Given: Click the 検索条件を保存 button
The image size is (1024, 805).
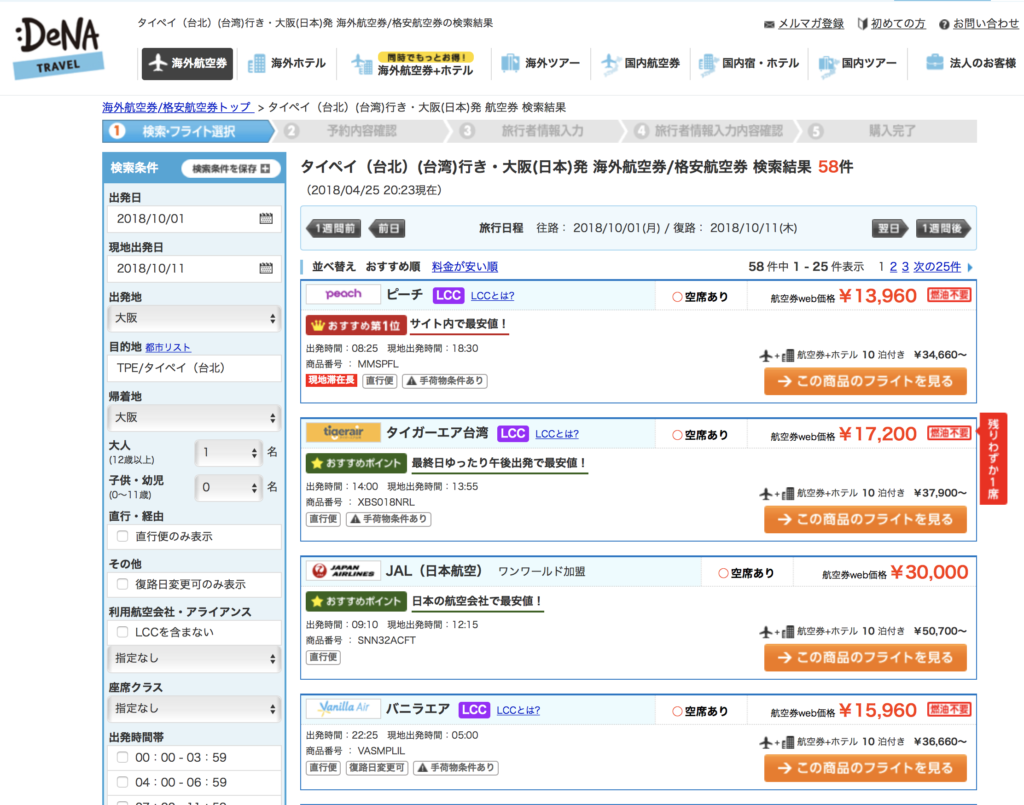Looking at the screenshot, I should tap(231, 168).
